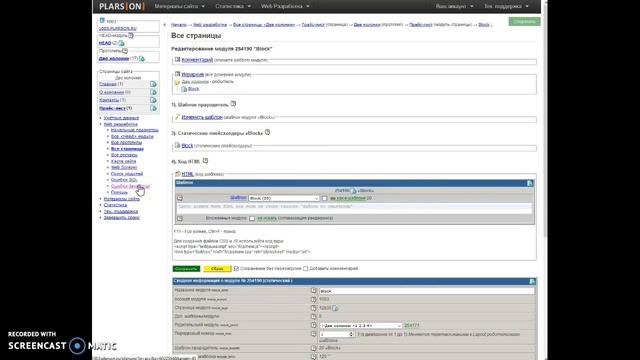Click the PLARS ON logo
640x360 pixels.
122,6
